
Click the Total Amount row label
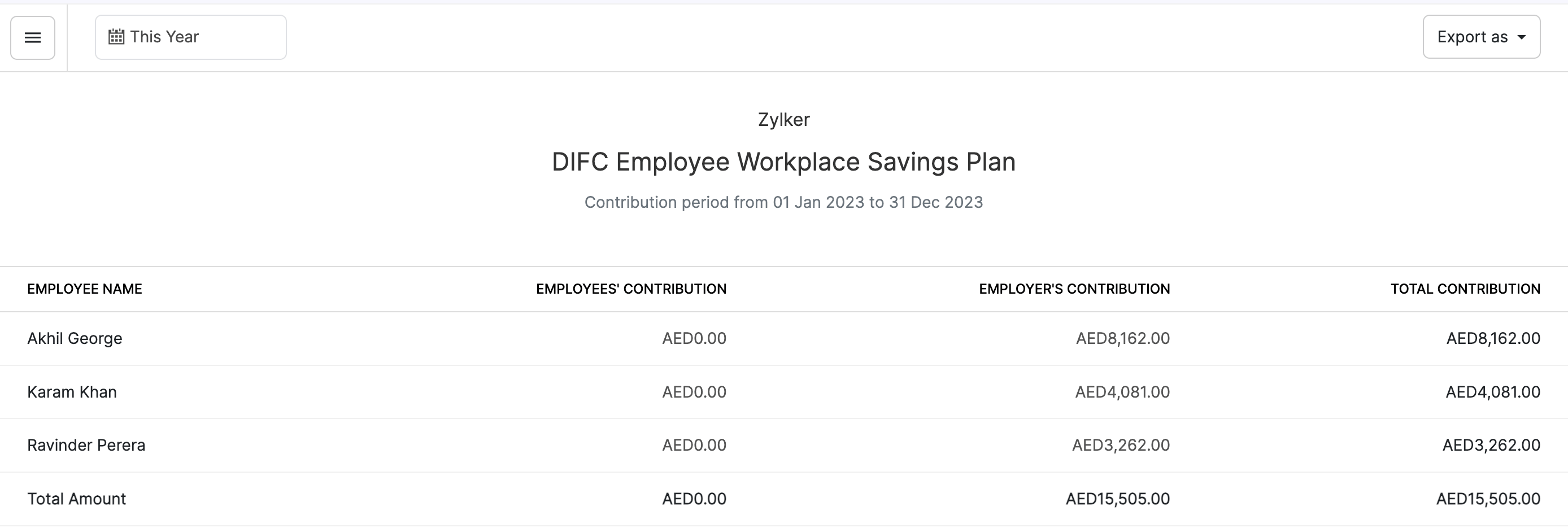pyautogui.click(x=77, y=499)
